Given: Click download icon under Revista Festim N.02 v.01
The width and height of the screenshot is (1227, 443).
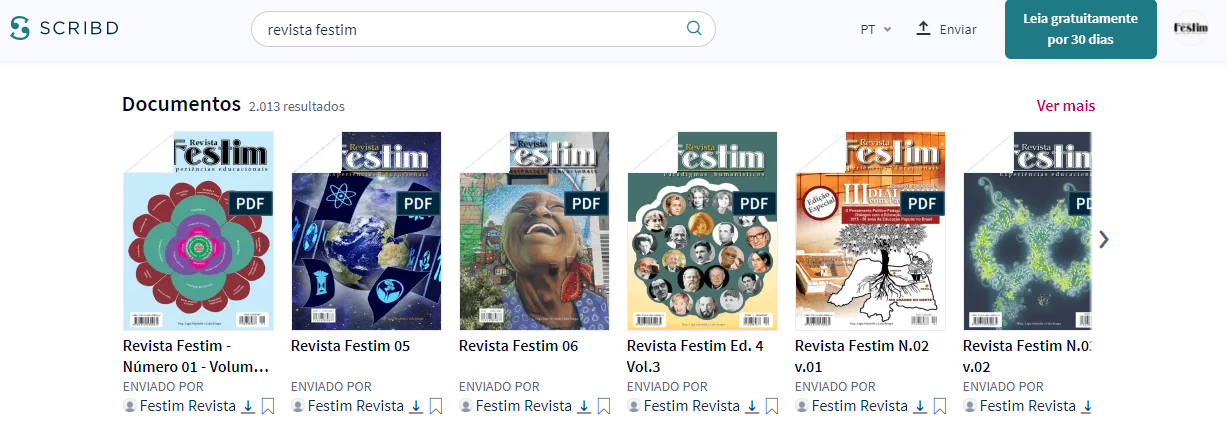Looking at the screenshot, I should [x=920, y=406].
